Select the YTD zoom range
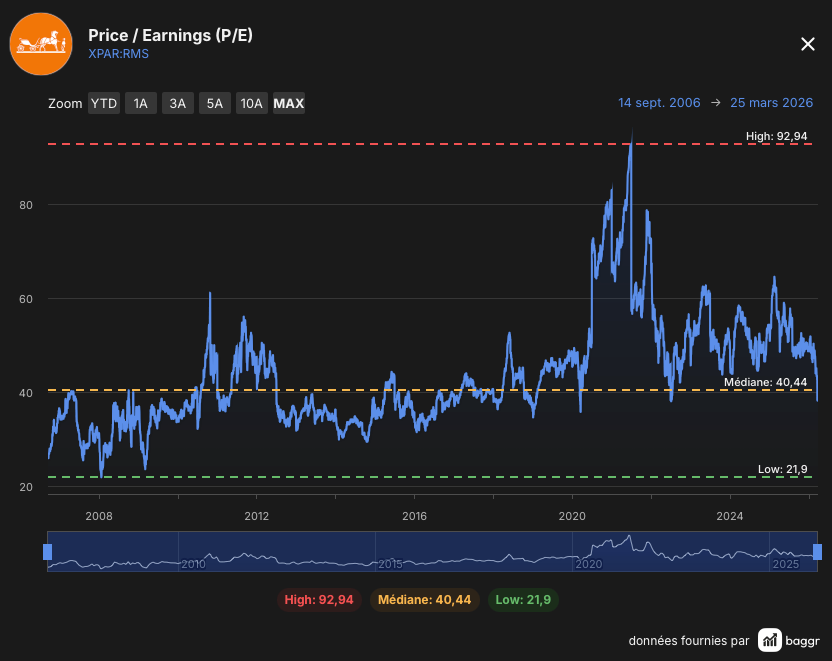Viewport: 832px width, 661px height. click(104, 103)
